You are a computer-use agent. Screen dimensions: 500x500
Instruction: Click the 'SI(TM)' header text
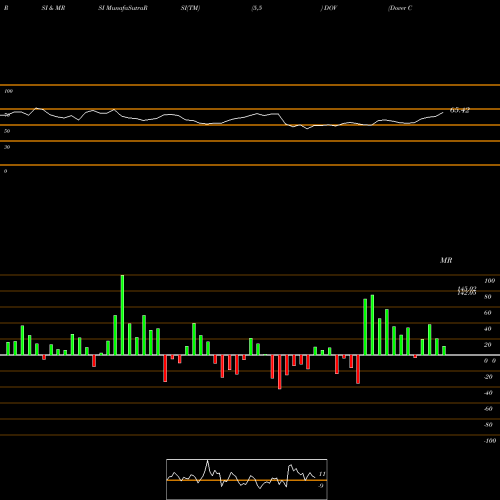tap(190, 8)
